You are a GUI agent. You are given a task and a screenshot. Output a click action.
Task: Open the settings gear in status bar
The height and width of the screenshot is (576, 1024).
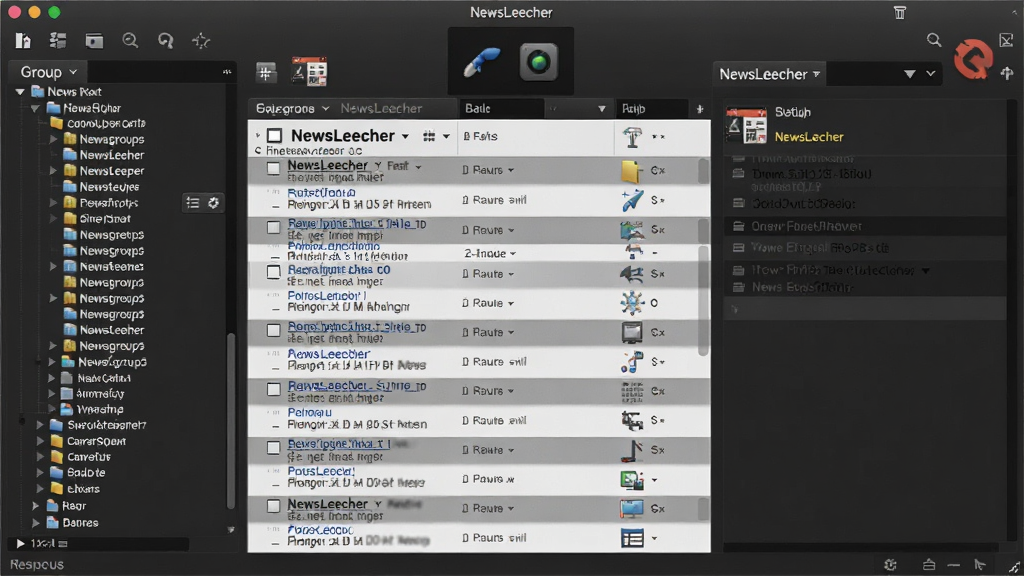pyautogui.click(x=890, y=565)
